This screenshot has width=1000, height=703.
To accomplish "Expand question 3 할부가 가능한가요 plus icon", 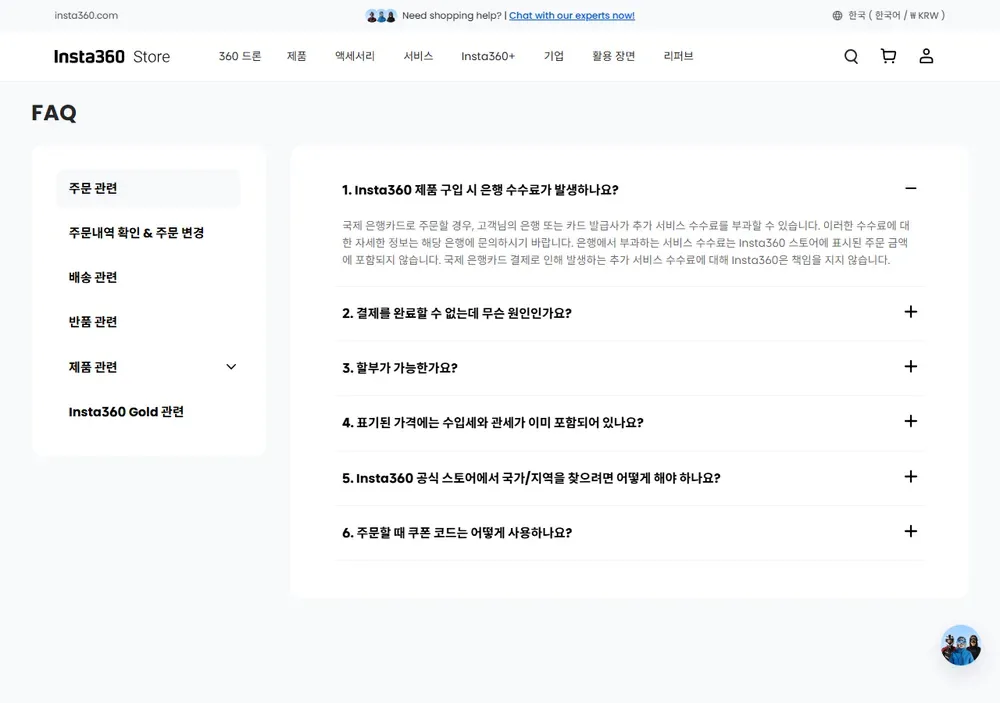I will click(x=911, y=366).
